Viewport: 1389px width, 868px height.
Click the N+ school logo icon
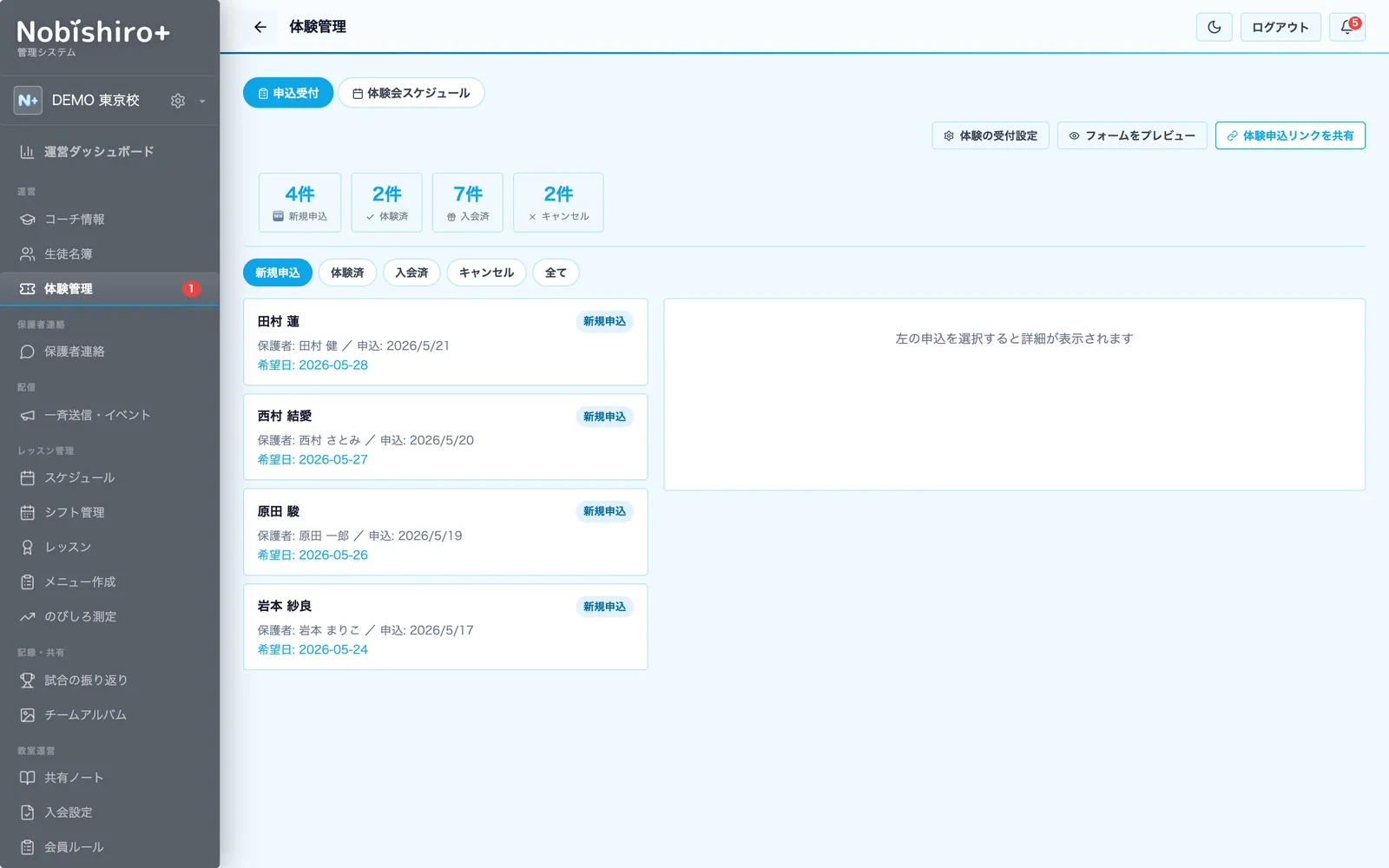coord(28,101)
